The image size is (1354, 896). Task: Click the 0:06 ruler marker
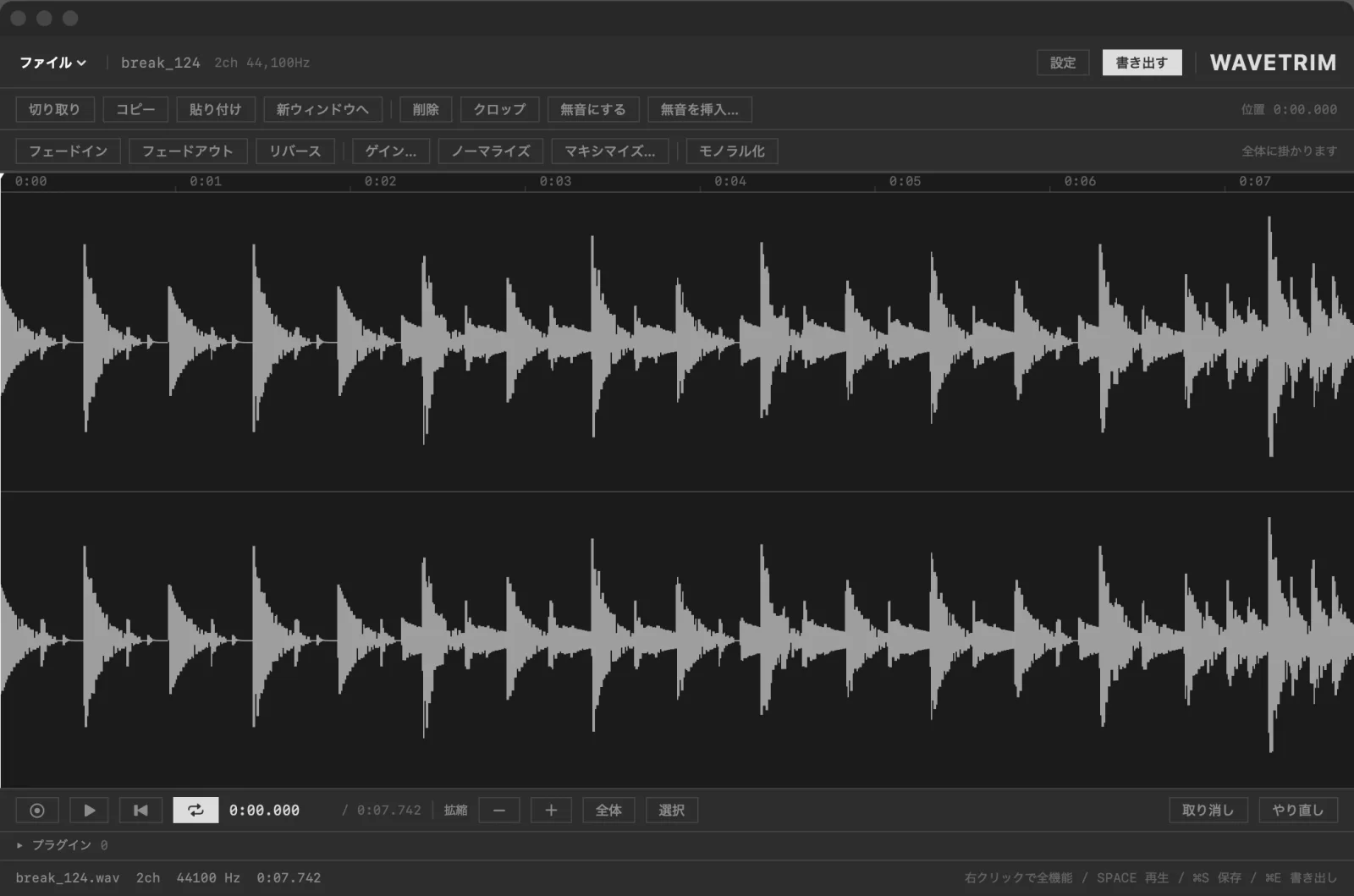pos(1081,181)
